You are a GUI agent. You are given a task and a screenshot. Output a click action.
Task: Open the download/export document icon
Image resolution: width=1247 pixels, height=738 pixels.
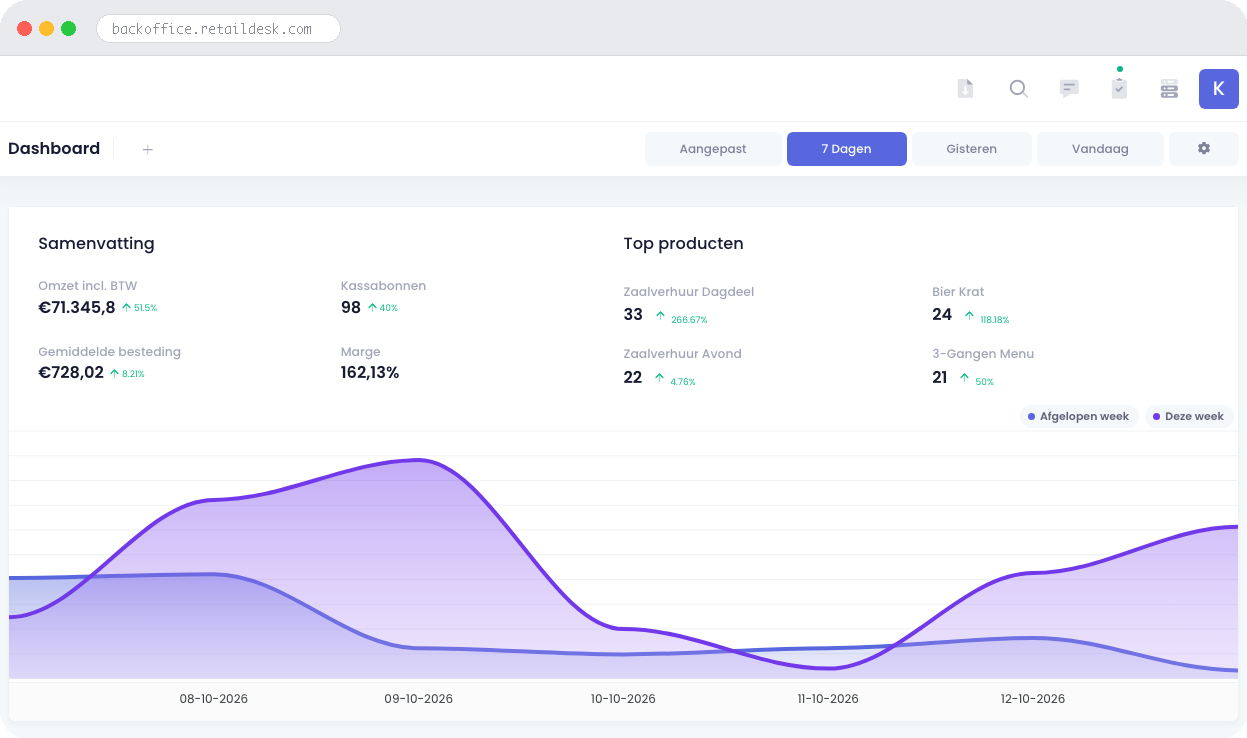[x=965, y=89]
